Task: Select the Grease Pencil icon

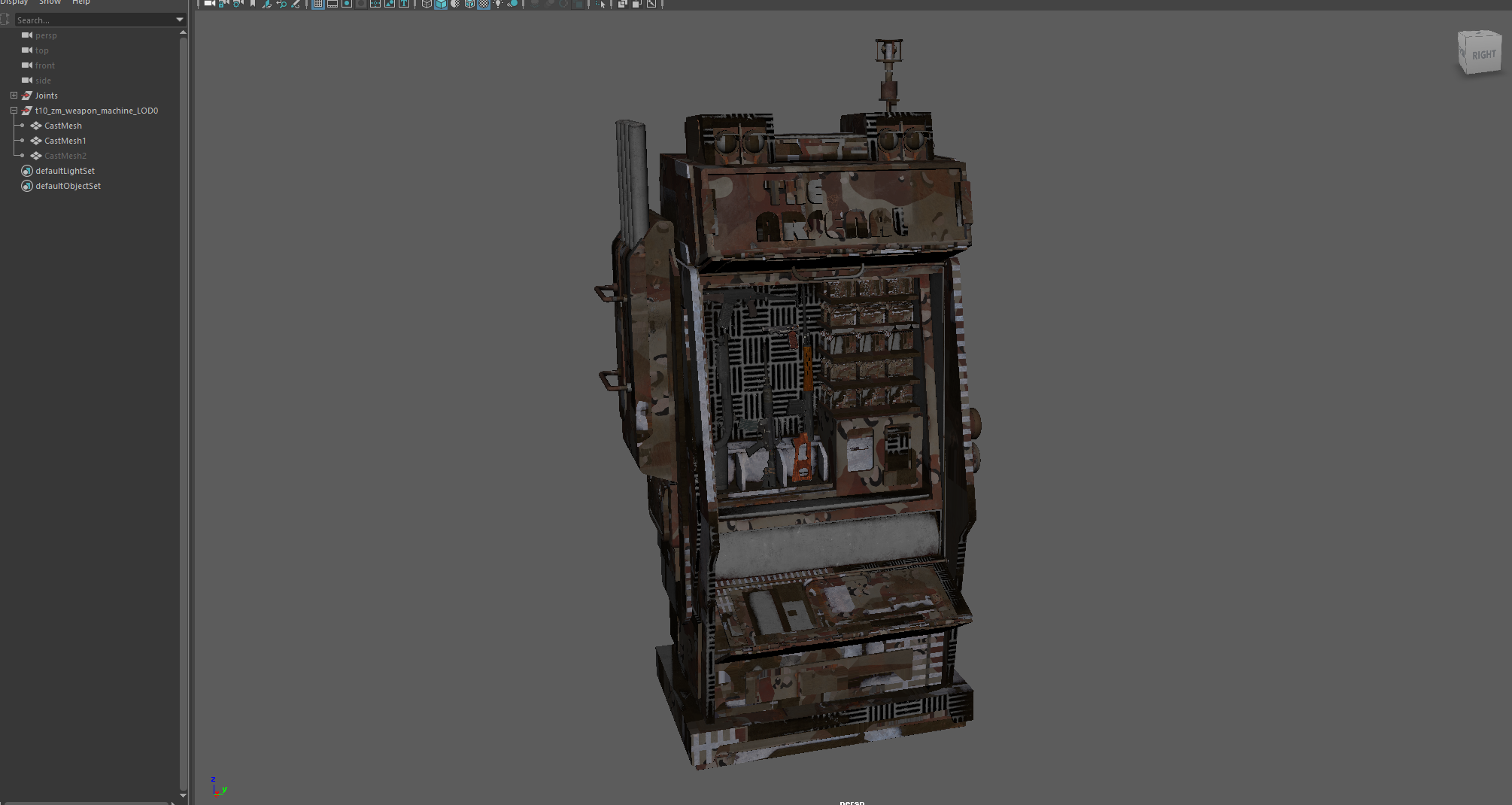Action: (296, 4)
